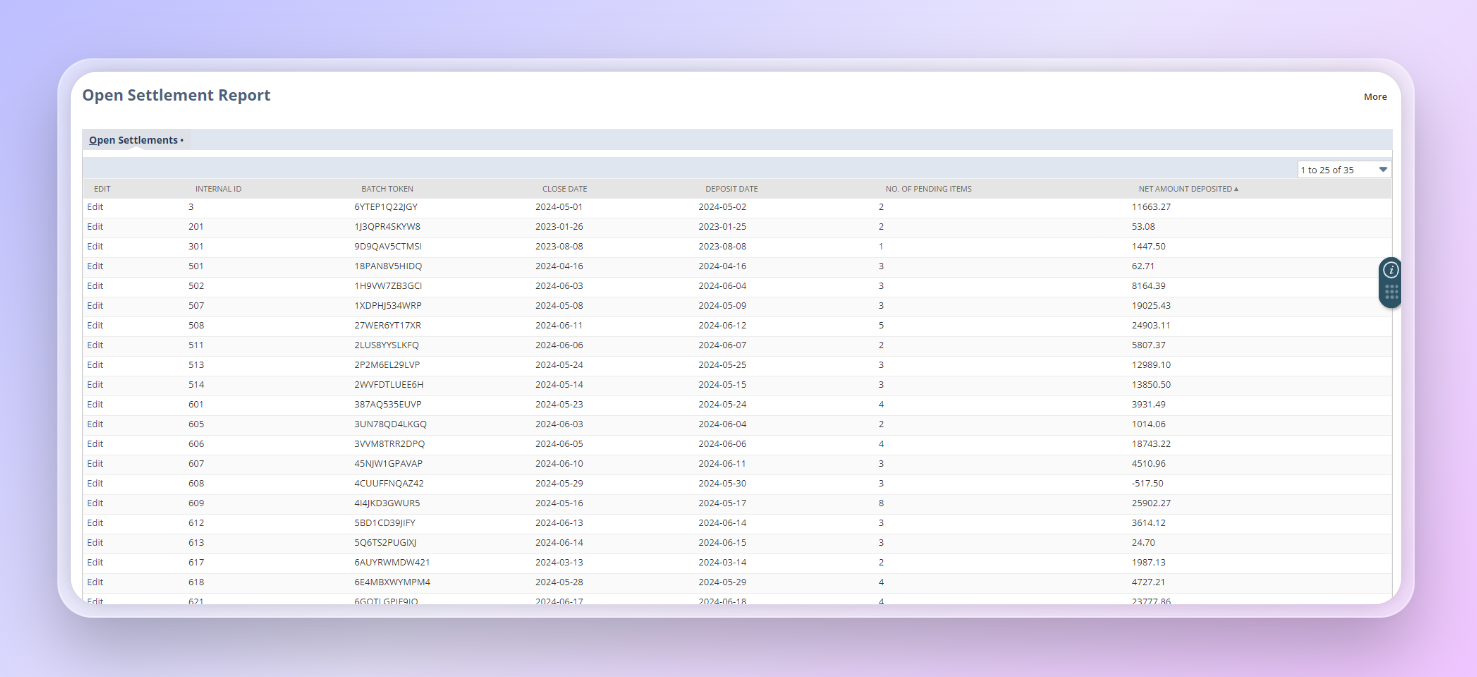Click the info icon on right edge
The image size is (1477, 677).
1390,270
